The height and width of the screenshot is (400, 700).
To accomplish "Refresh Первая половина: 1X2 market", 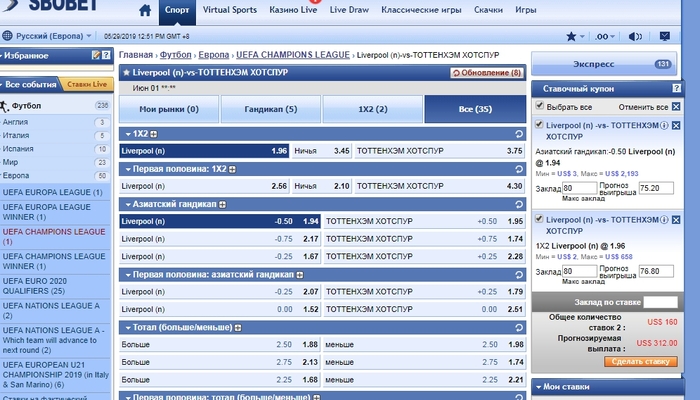I will pyautogui.click(x=519, y=169).
